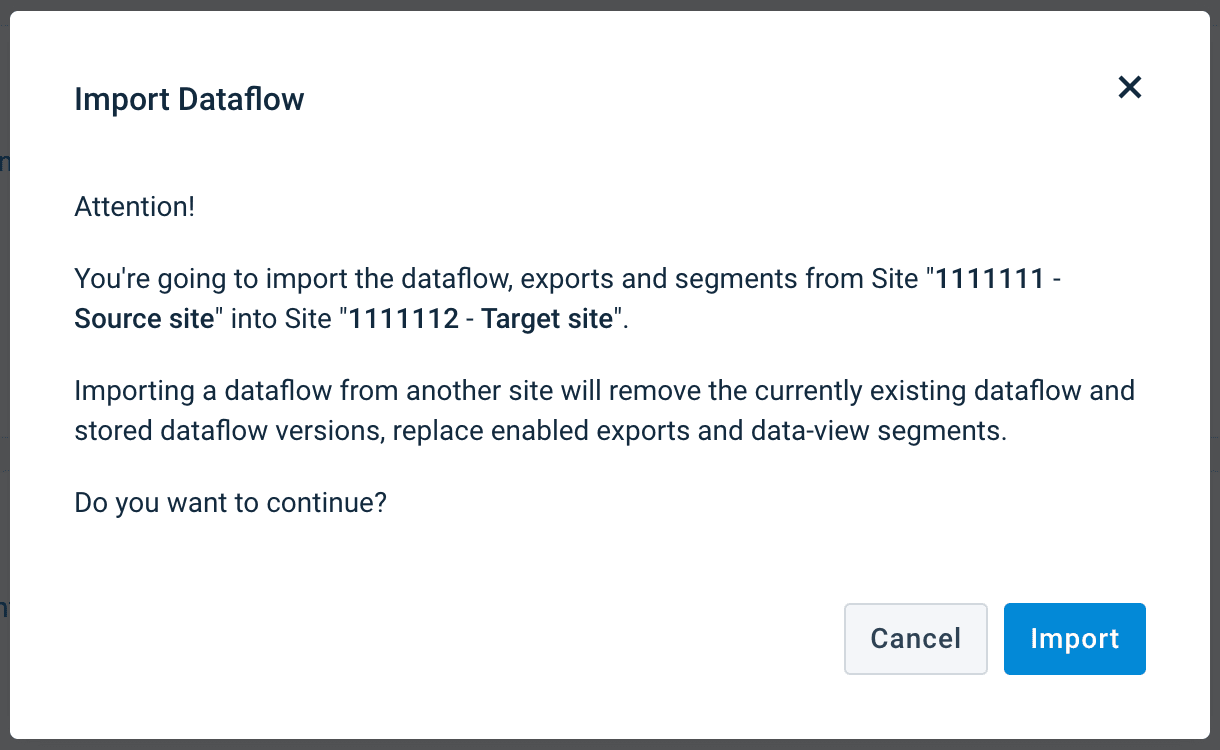Click the "Import Dataflow" dialog title
Viewport: 1220px width, 750px height.
189,99
